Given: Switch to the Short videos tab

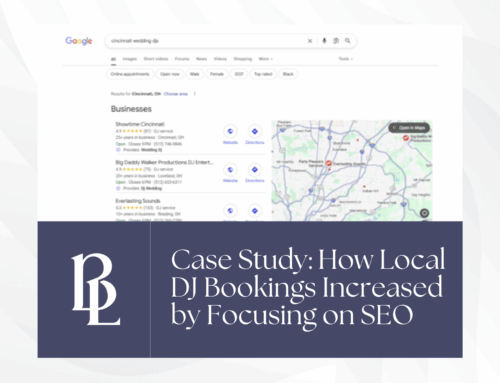Looking at the screenshot, I should tap(156, 59).
